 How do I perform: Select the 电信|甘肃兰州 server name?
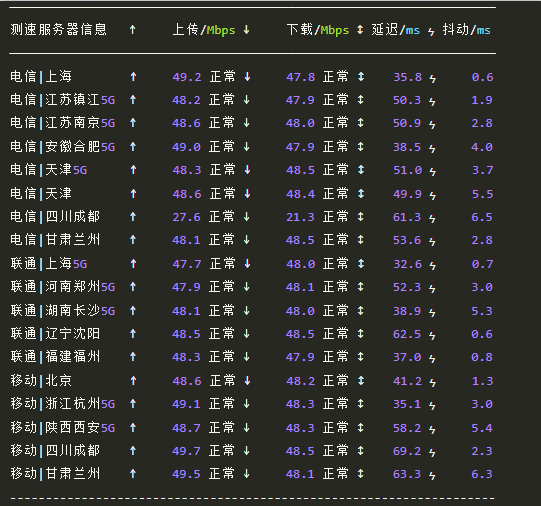pyautogui.click(x=55, y=240)
